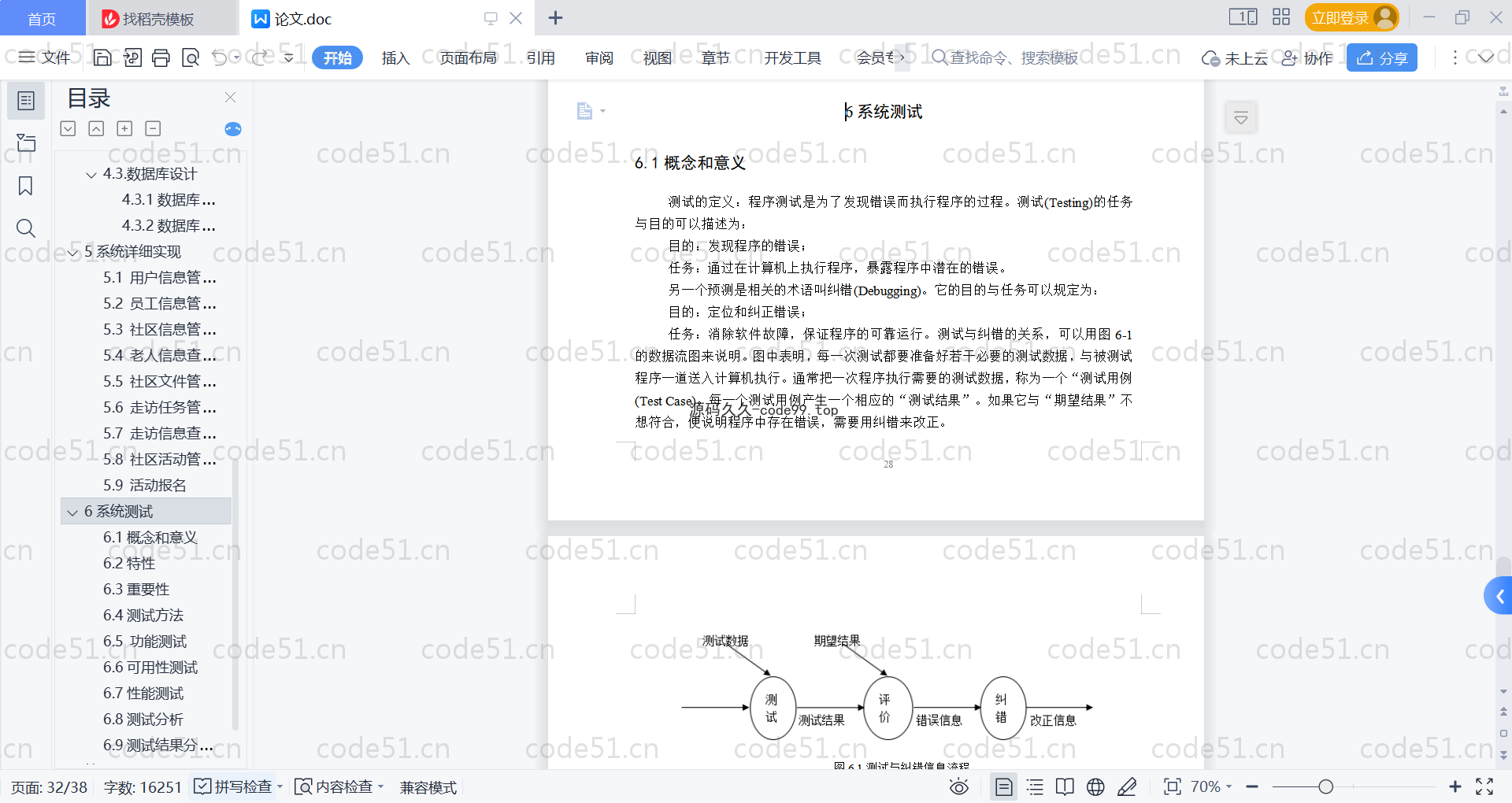Click the move-up level icon in TOC panel

(96, 128)
